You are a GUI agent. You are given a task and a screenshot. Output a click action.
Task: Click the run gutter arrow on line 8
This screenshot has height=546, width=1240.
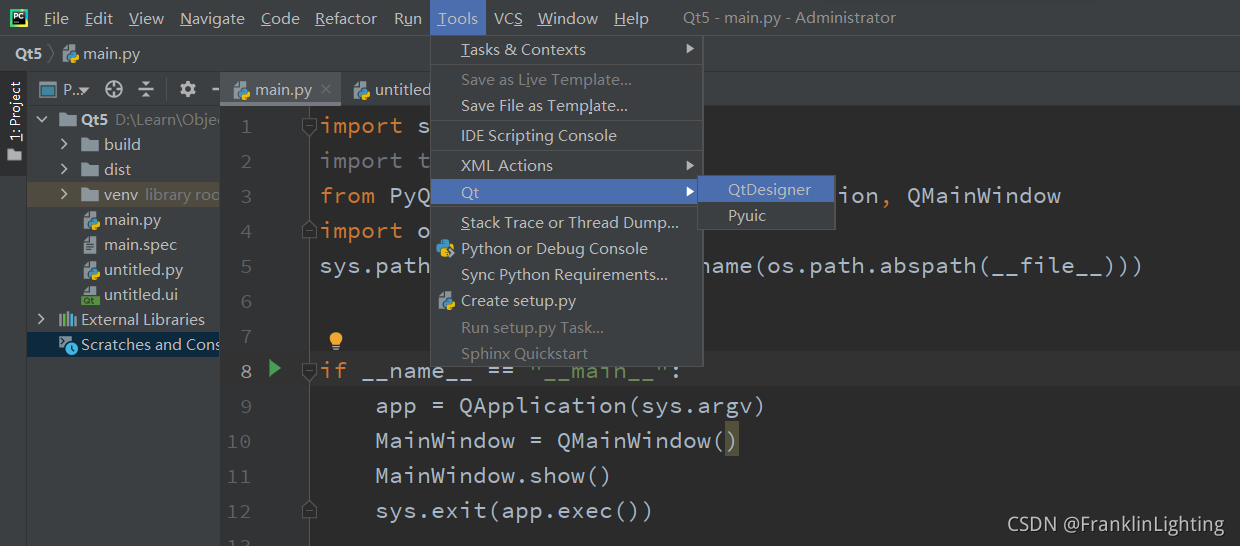(x=275, y=369)
